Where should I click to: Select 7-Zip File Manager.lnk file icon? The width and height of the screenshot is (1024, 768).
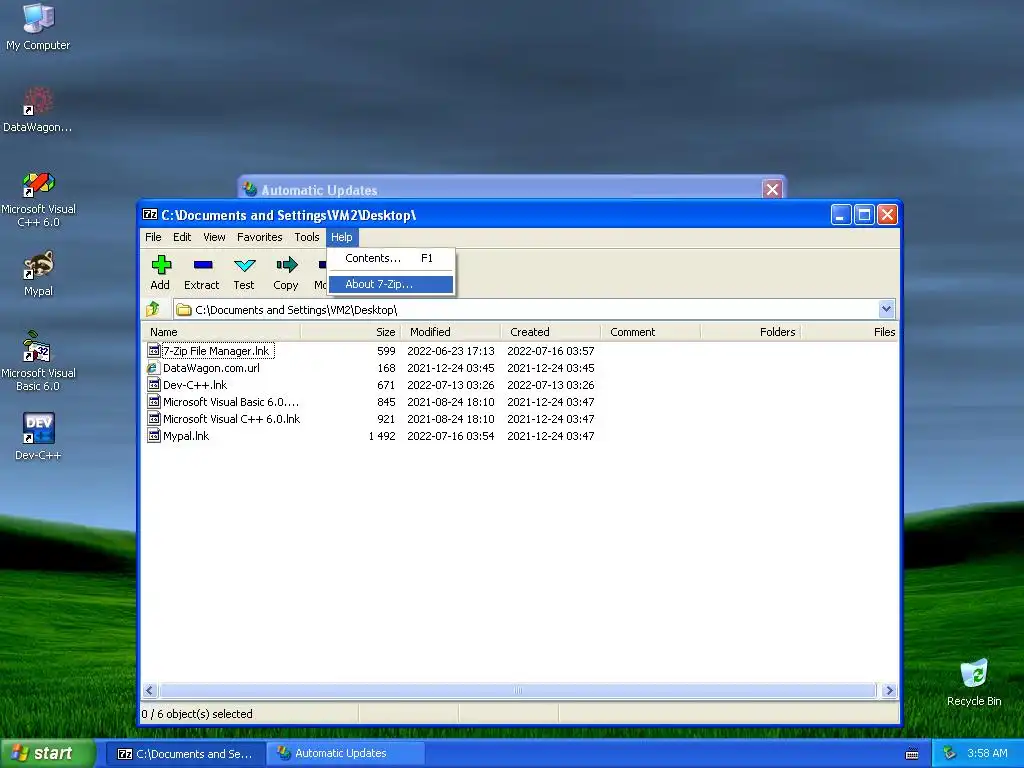click(153, 351)
